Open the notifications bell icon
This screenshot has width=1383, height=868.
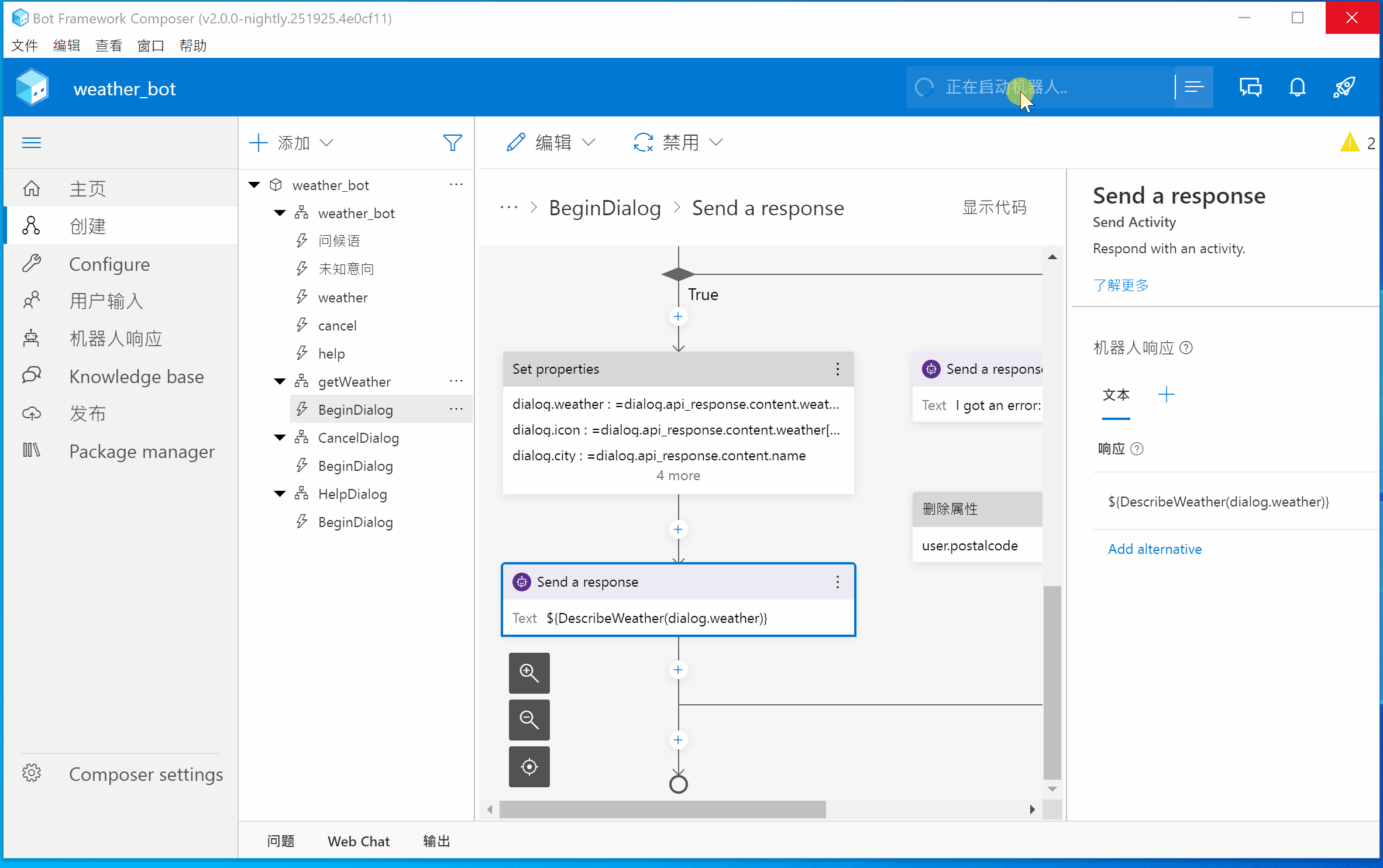click(x=1297, y=88)
